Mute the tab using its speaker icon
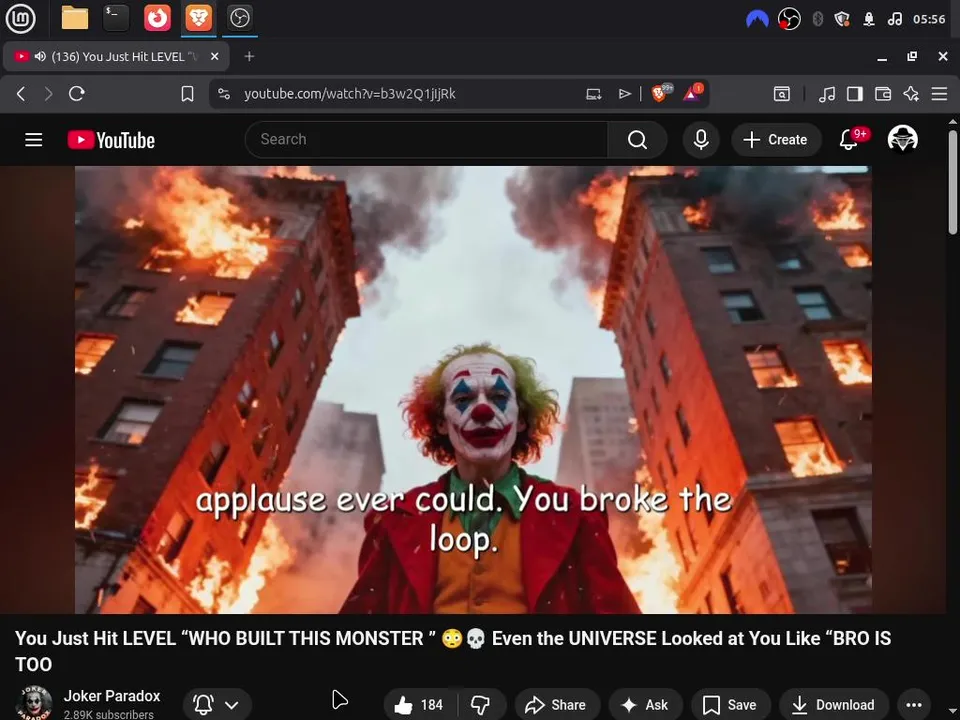960x720 pixels. [40, 56]
